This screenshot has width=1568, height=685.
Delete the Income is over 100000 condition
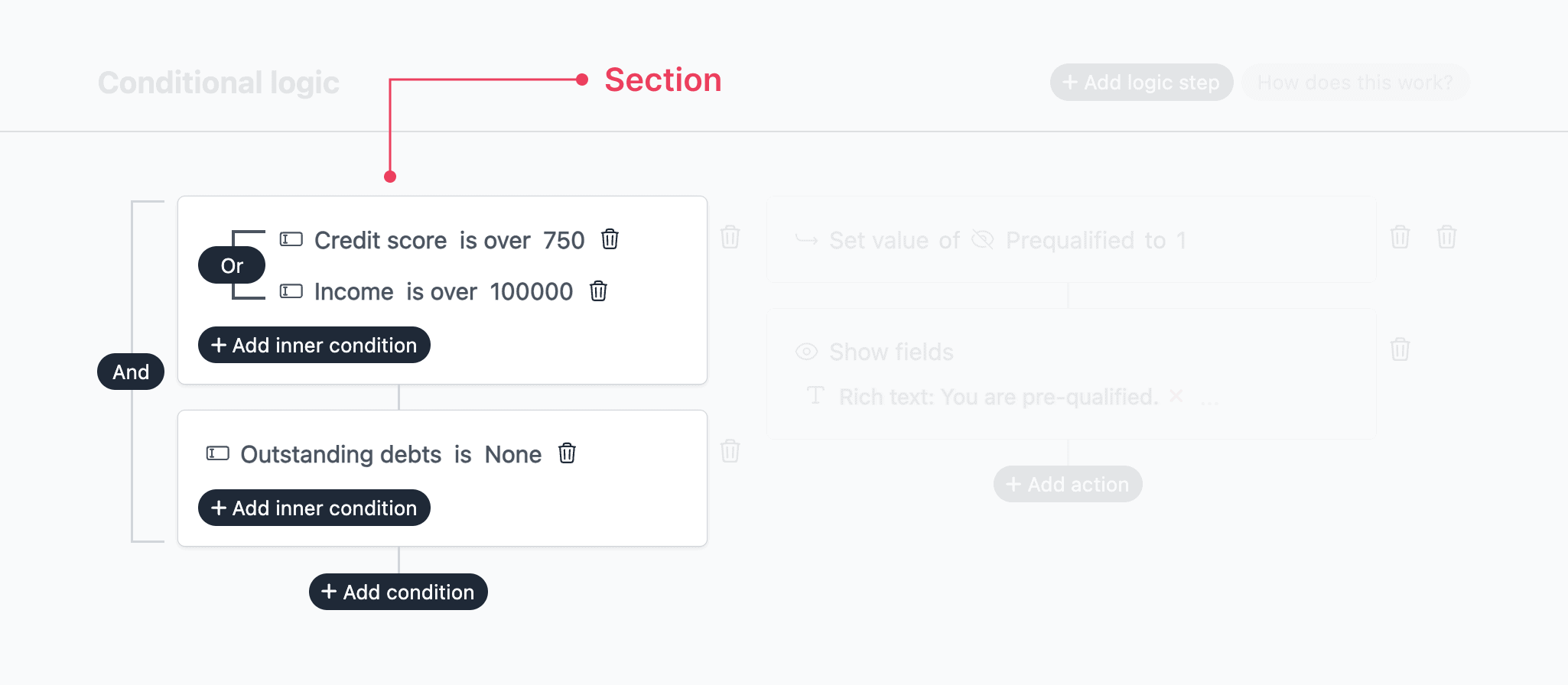tap(598, 291)
